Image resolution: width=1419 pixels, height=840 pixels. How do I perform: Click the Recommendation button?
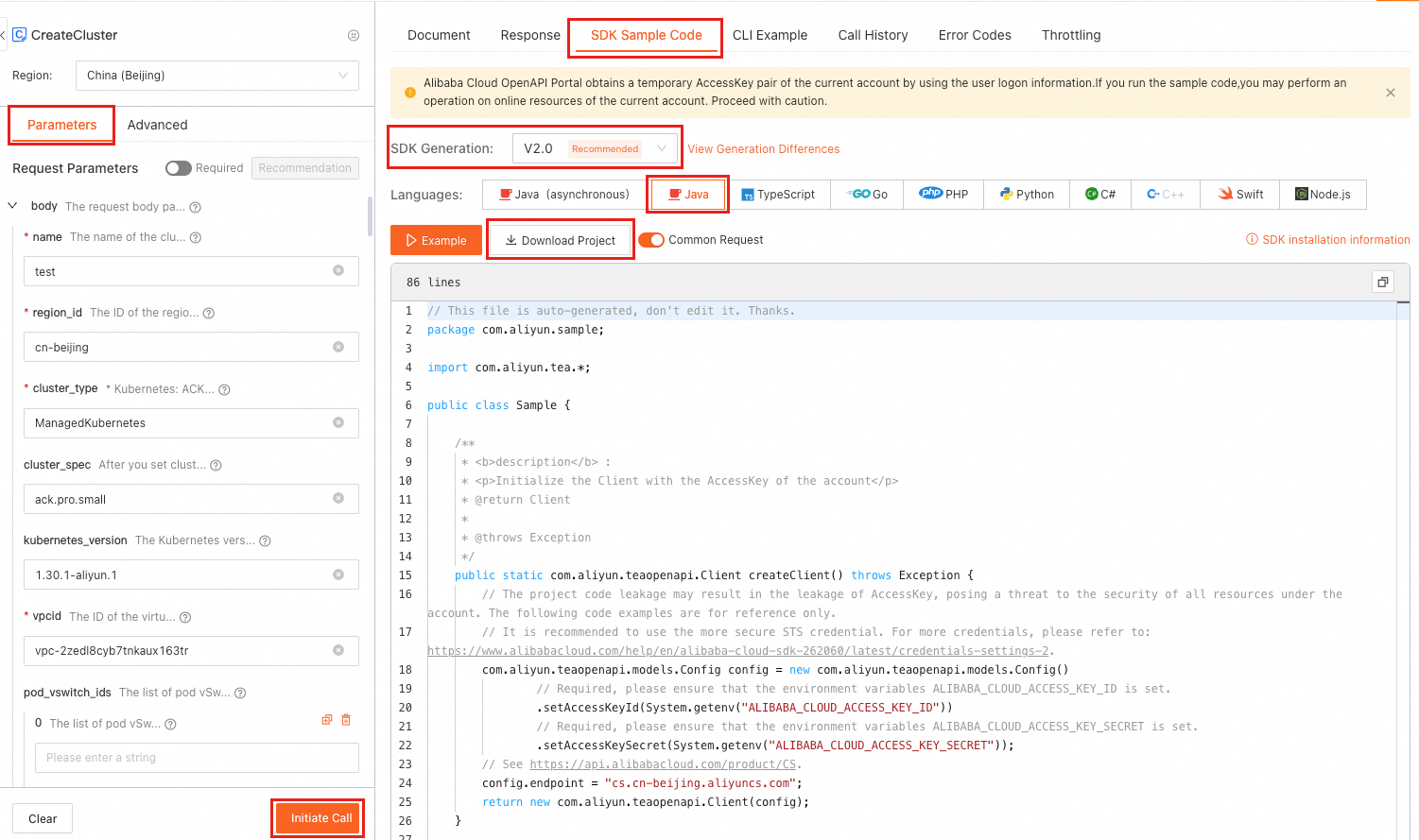(x=305, y=168)
